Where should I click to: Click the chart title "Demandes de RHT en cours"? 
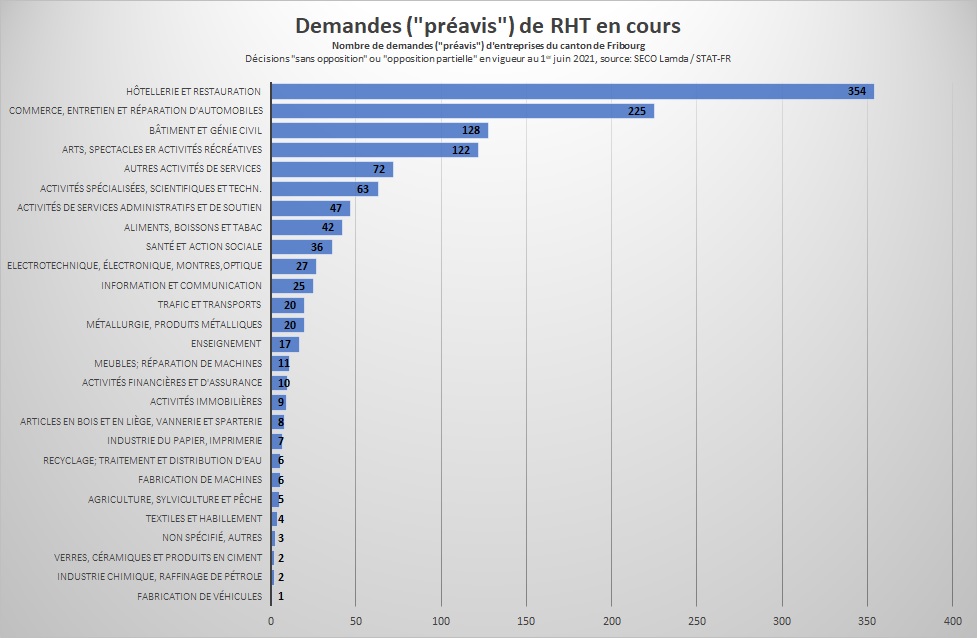click(x=488, y=25)
